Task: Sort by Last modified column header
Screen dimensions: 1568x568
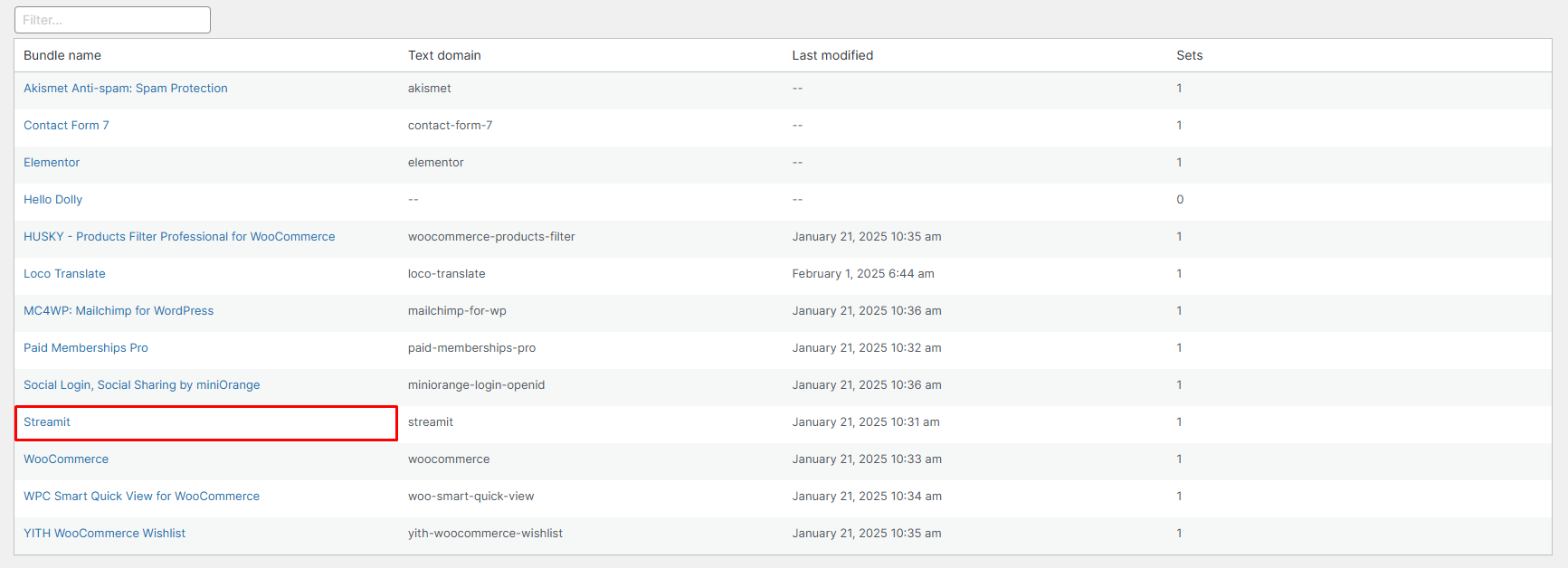Action: point(832,55)
